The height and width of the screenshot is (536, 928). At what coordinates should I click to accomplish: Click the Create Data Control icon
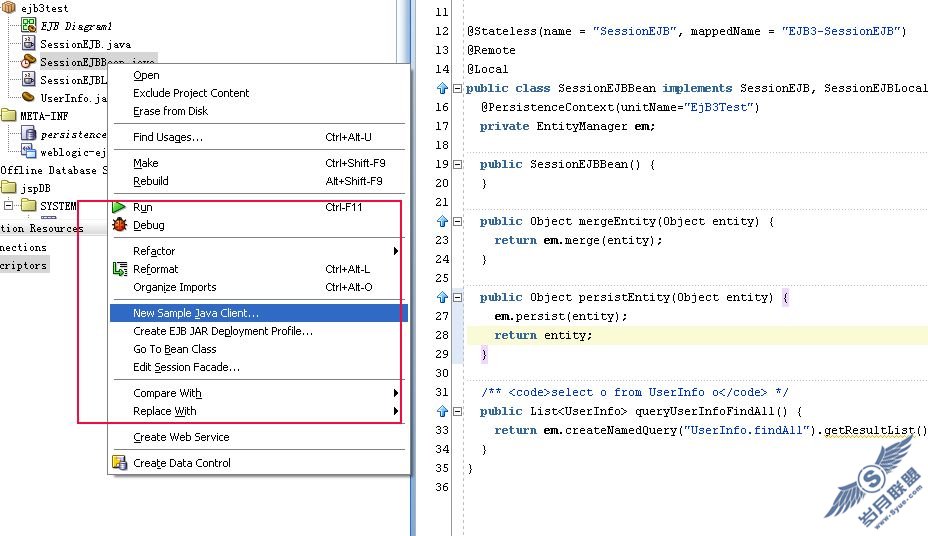coord(120,463)
